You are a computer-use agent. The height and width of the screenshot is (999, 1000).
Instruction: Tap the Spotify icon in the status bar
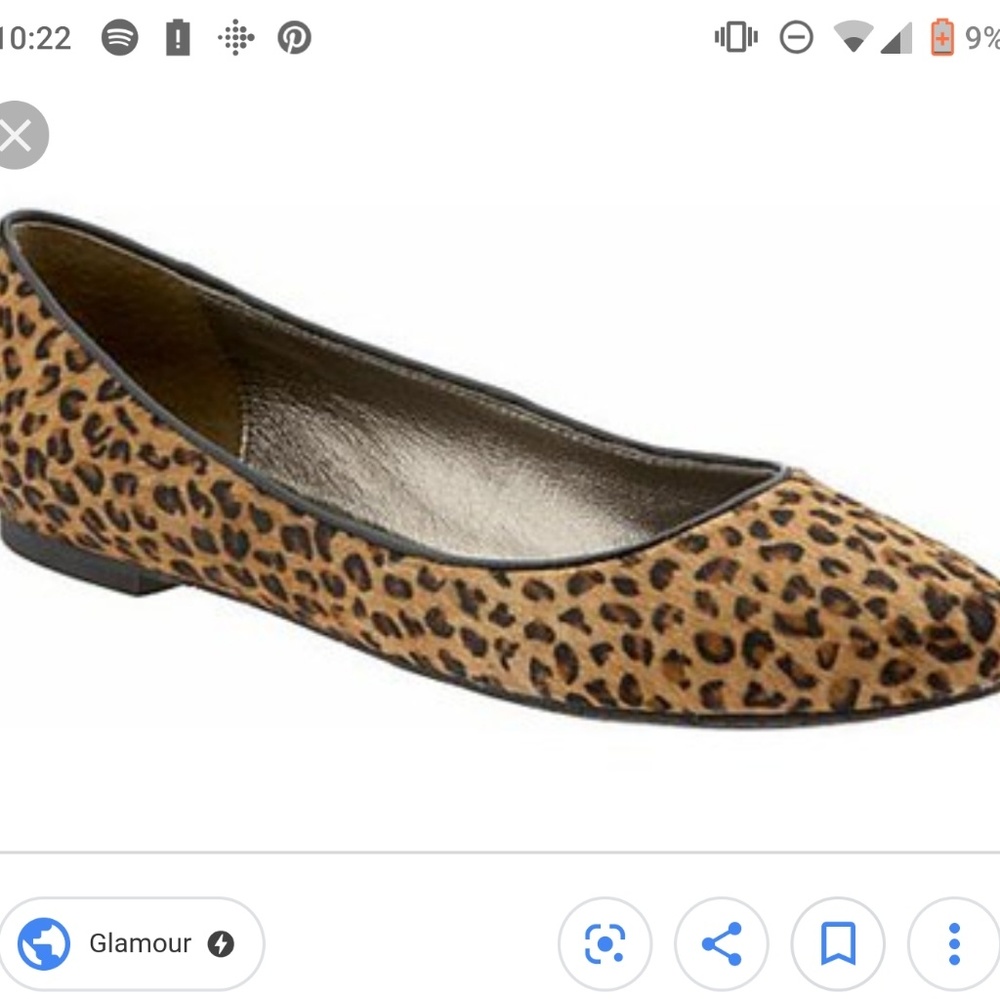tap(119, 38)
